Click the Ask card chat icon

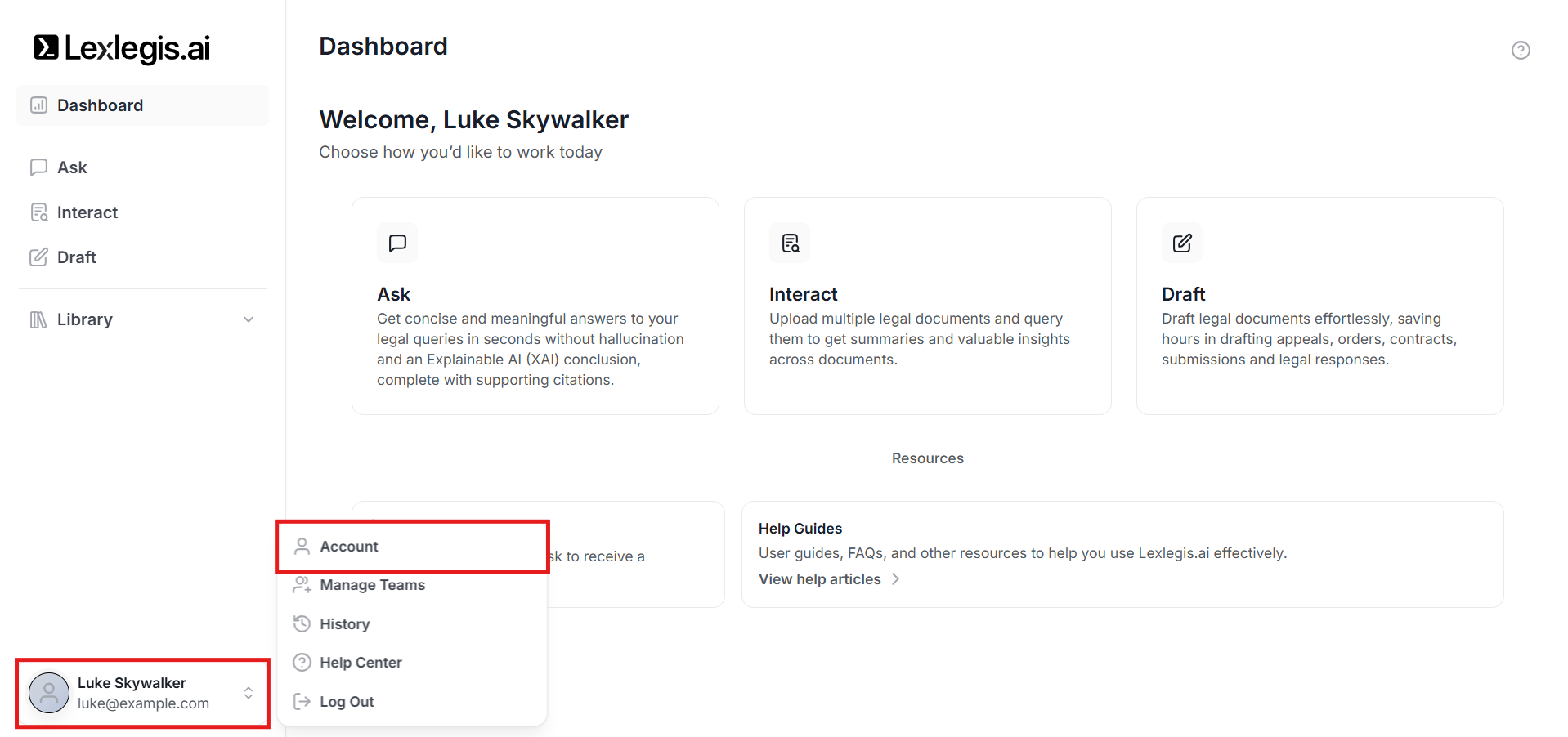pos(397,243)
